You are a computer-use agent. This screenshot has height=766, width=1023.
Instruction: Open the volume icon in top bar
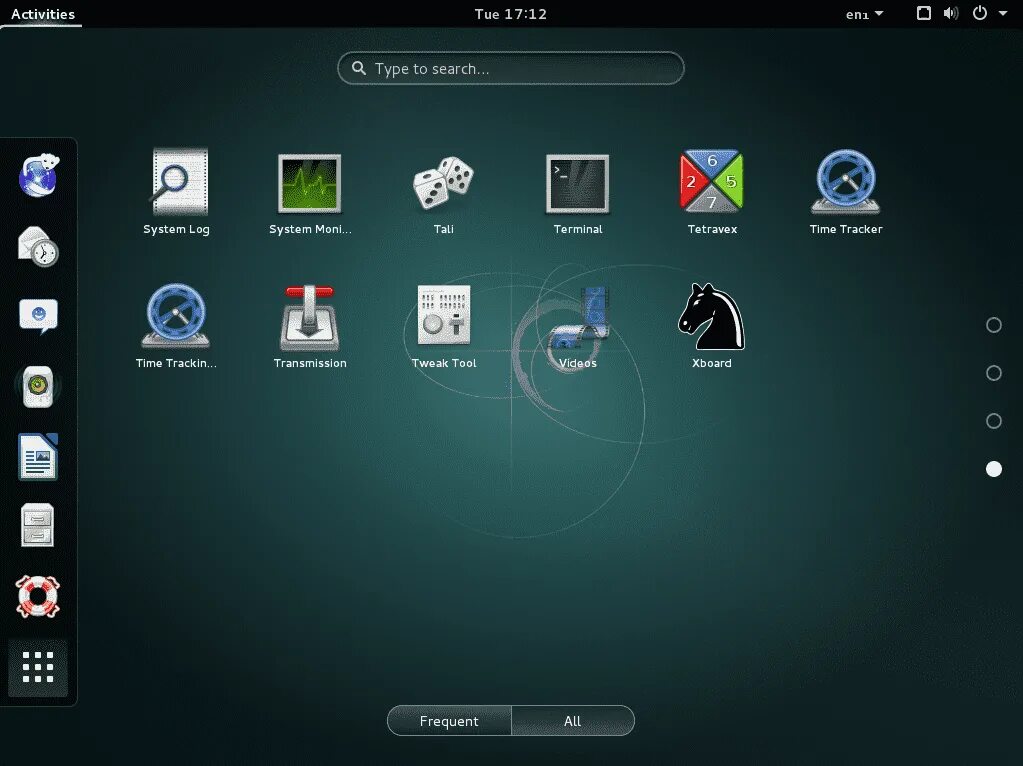click(951, 13)
